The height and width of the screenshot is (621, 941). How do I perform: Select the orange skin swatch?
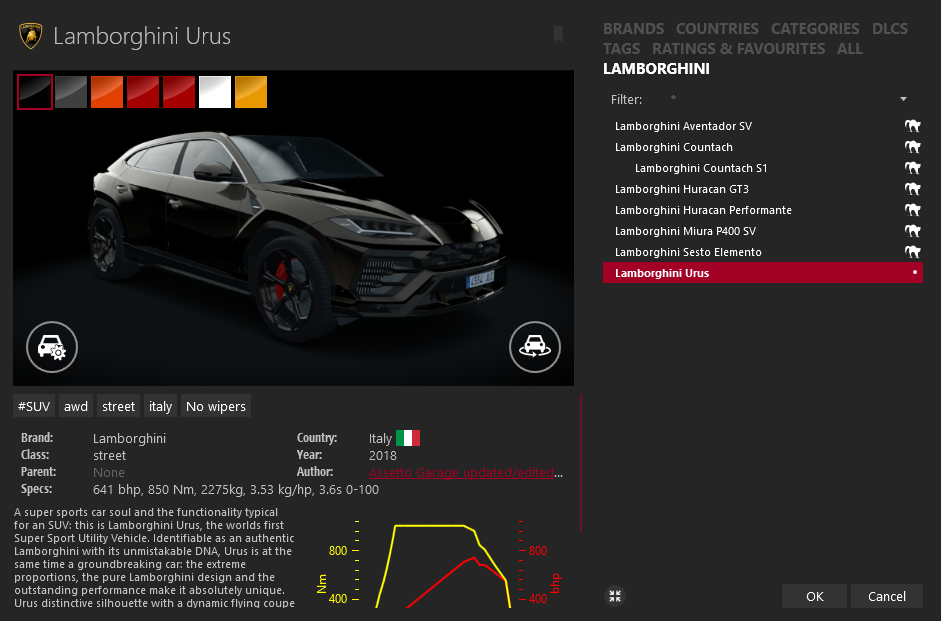(107, 92)
